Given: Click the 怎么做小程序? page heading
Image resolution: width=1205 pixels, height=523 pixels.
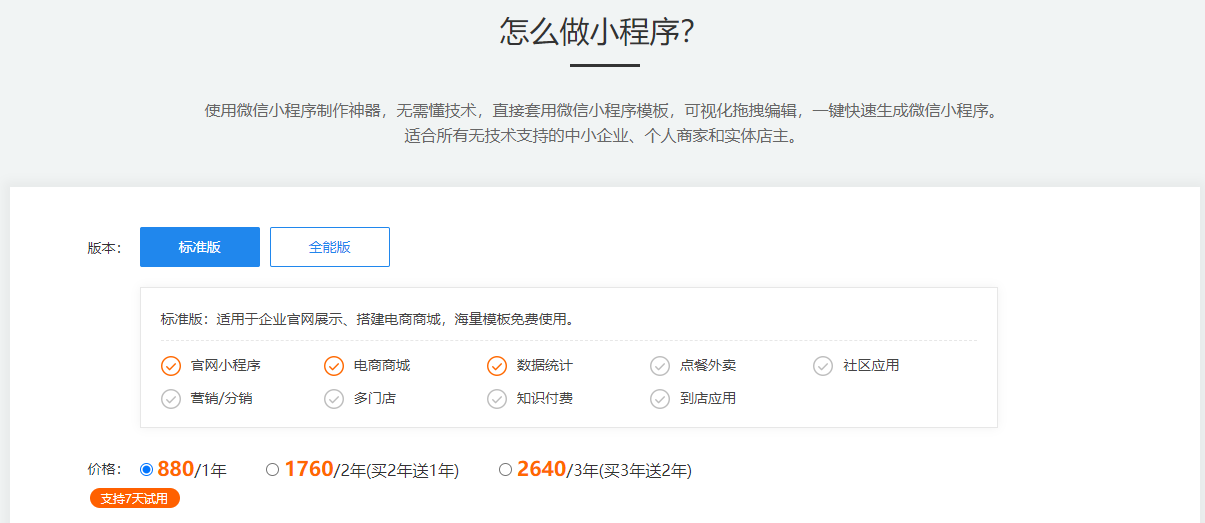Looking at the screenshot, I should coord(597,32).
